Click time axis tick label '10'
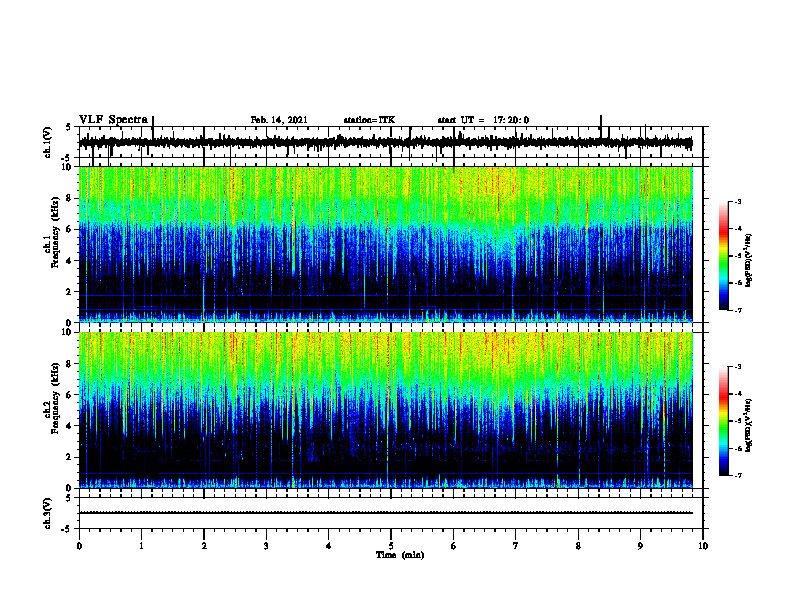The height and width of the screenshot is (612, 792). pyautogui.click(x=703, y=546)
